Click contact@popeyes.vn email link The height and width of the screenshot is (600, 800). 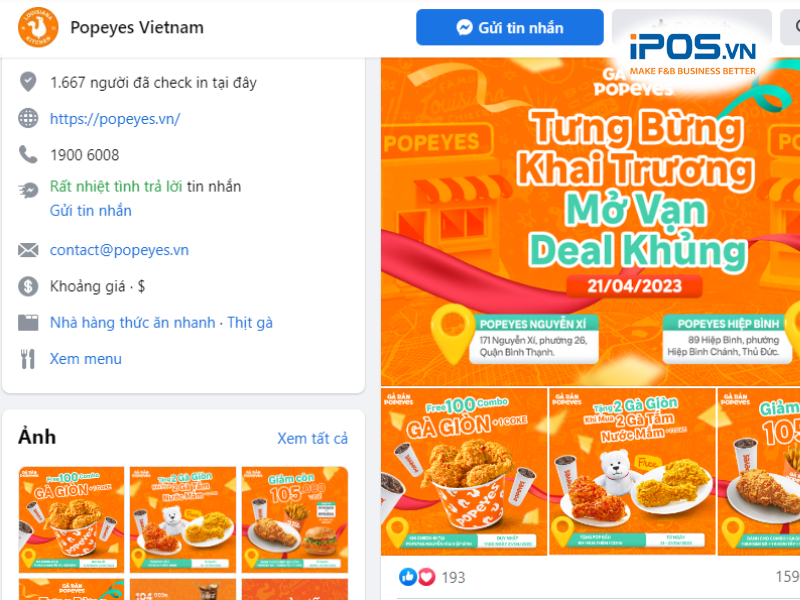(119, 250)
